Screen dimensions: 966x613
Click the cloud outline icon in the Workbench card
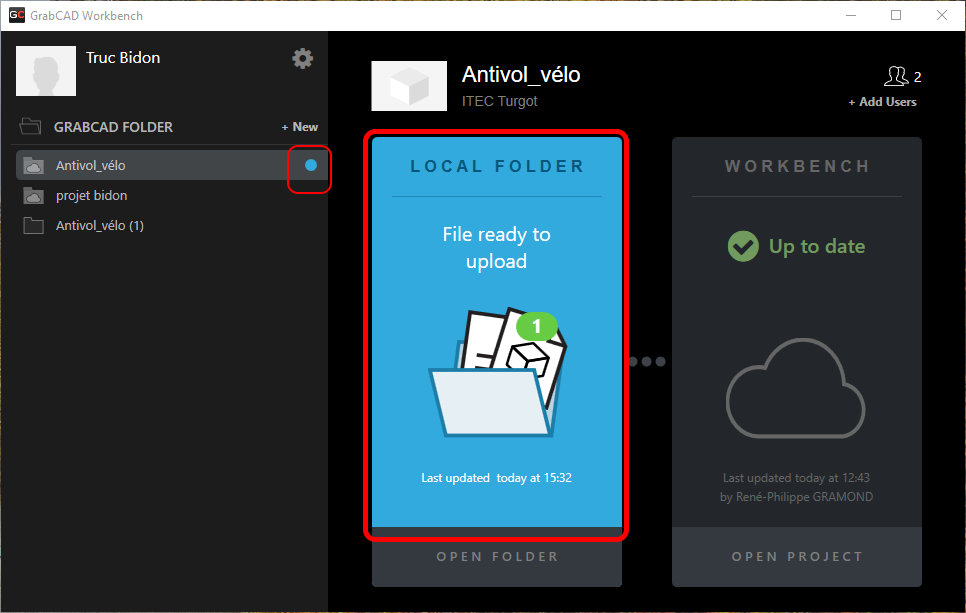tap(796, 388)
